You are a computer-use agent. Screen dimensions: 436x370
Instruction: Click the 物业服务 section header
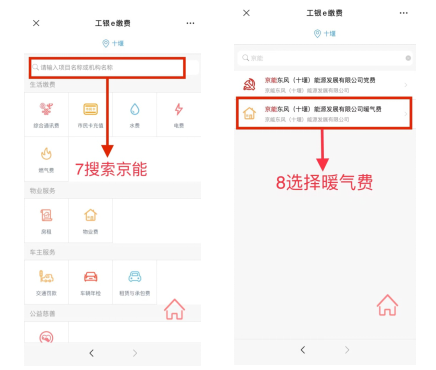point(42,191)
